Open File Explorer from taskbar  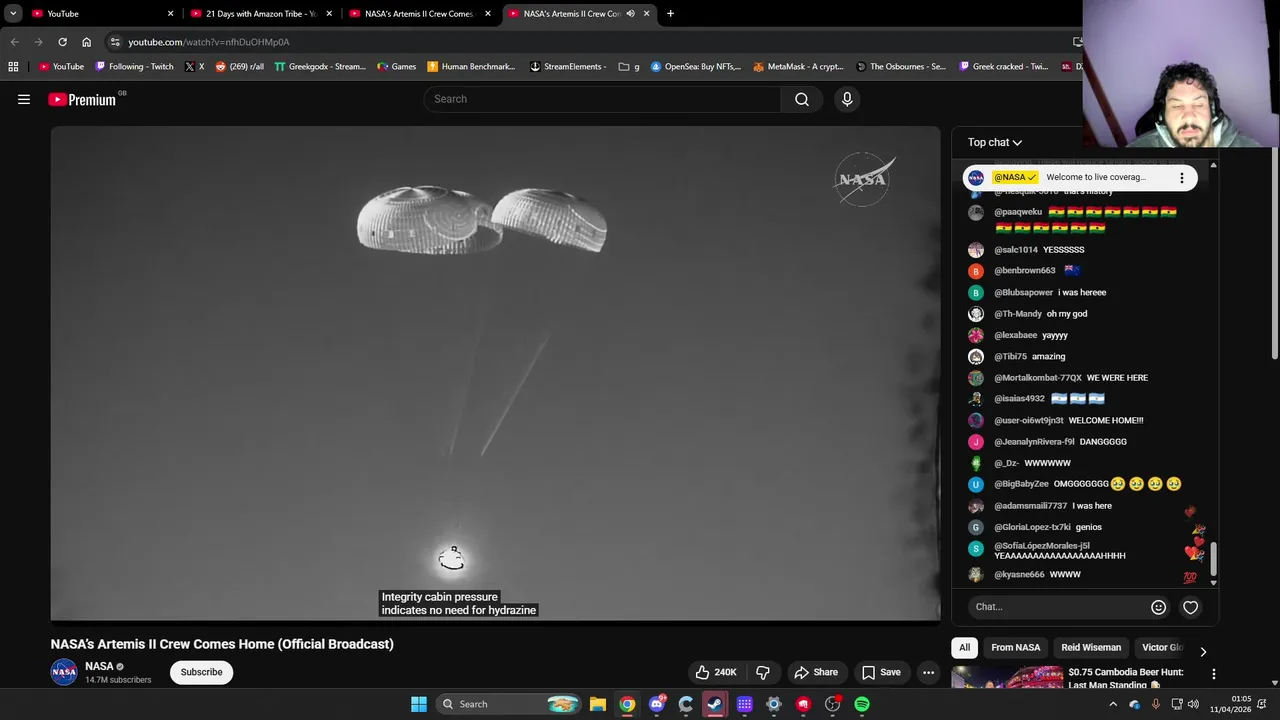tap(597, 704)
